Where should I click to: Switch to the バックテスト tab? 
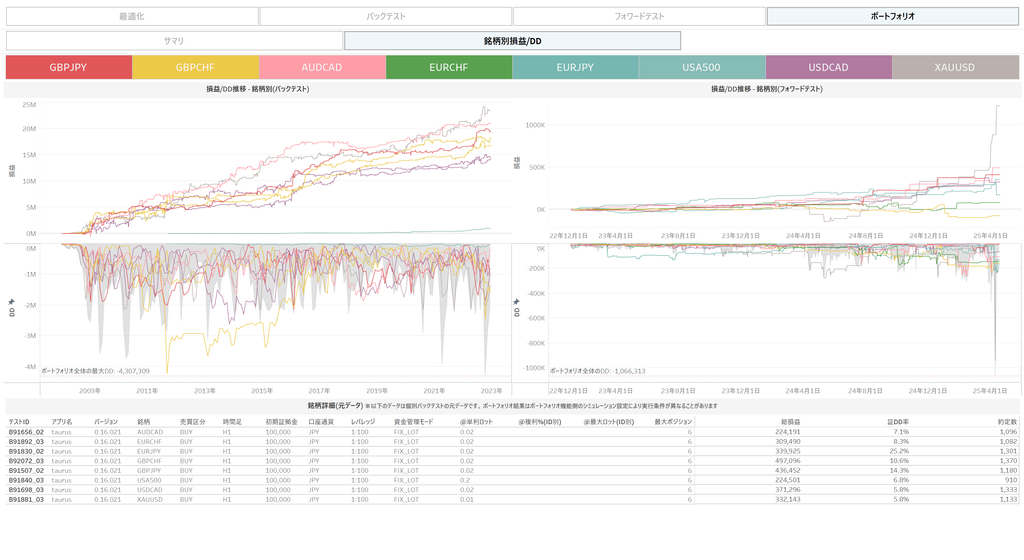point(385,16)
